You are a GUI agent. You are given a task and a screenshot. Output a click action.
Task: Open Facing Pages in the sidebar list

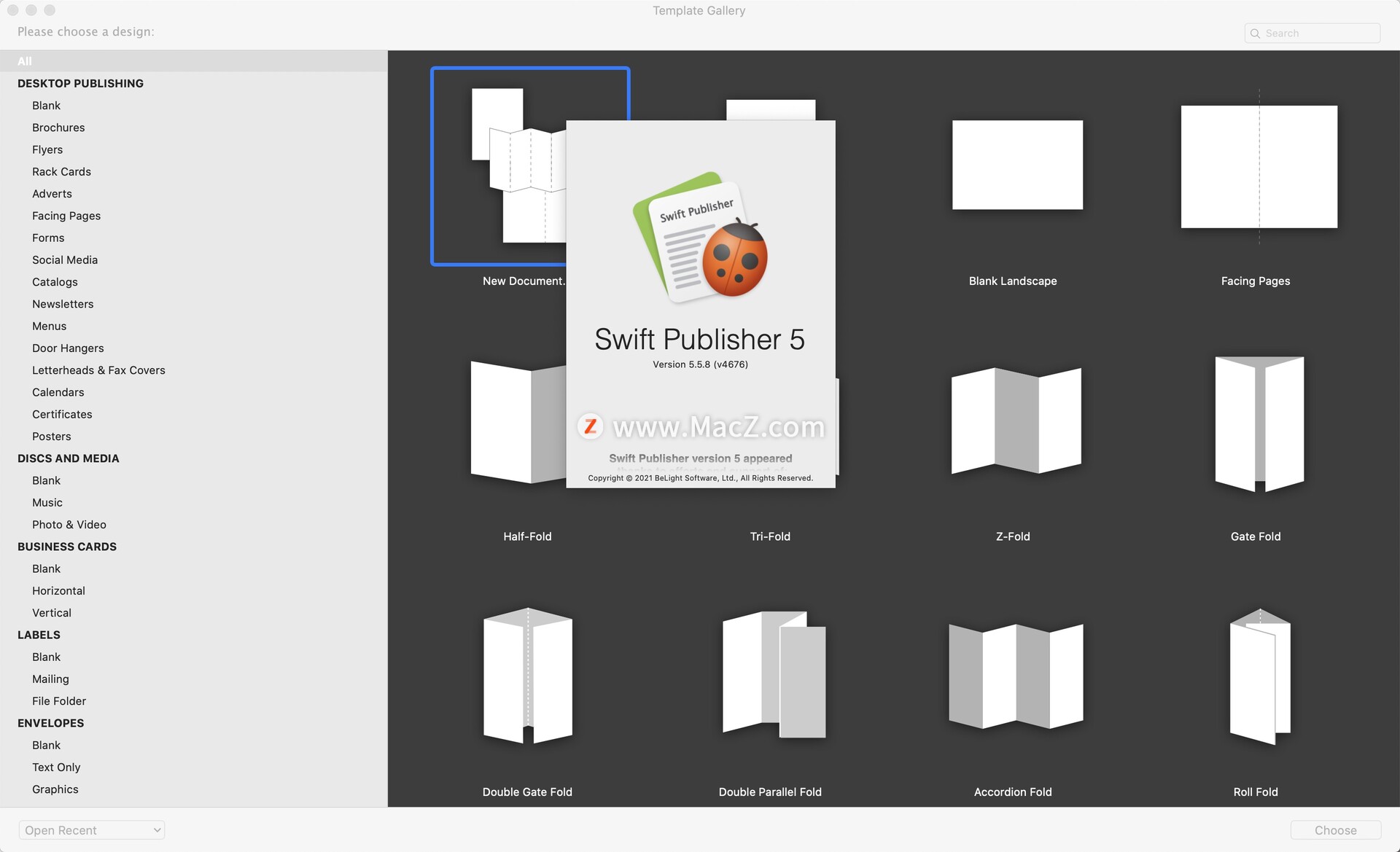[66, 216]
